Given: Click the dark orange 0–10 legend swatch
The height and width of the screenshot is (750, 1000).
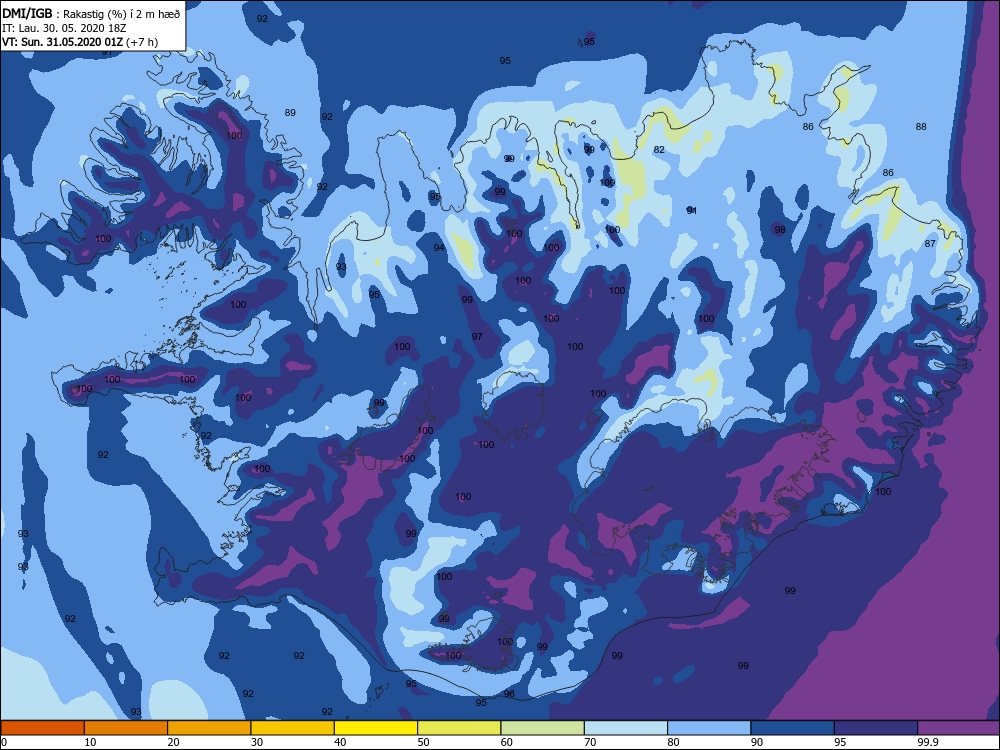Looking at the screenshot, I should click(x=42, y=728).
